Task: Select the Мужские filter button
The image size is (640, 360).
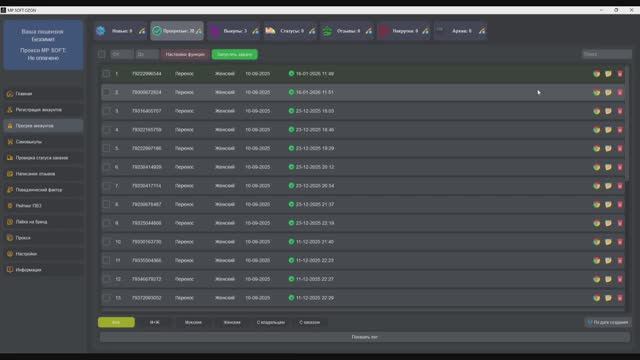Action: click(x=193, y=322)
